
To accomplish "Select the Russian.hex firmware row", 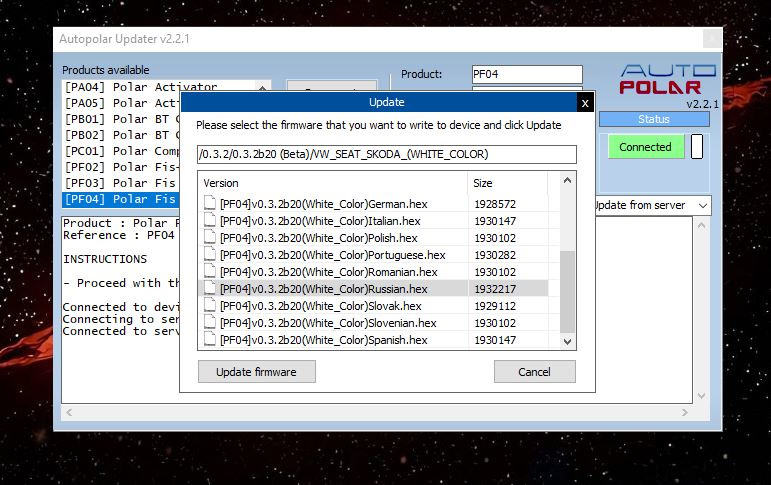I will pos(373,289).
